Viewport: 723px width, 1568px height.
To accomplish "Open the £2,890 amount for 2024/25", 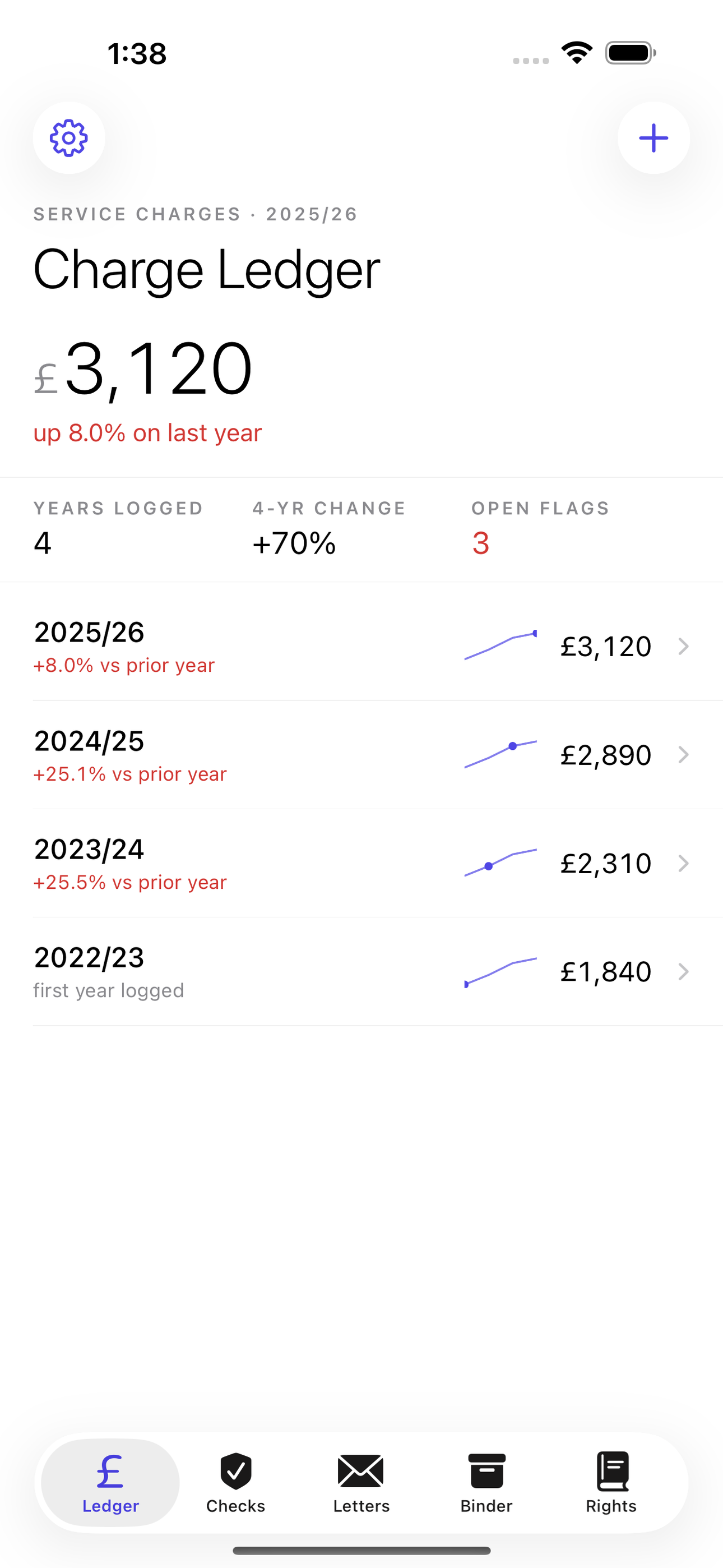I will (x=605, y=755).
